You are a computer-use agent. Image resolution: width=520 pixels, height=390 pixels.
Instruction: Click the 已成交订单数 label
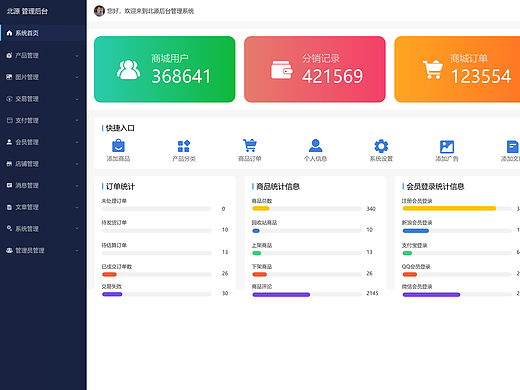[x=117, y=266]
